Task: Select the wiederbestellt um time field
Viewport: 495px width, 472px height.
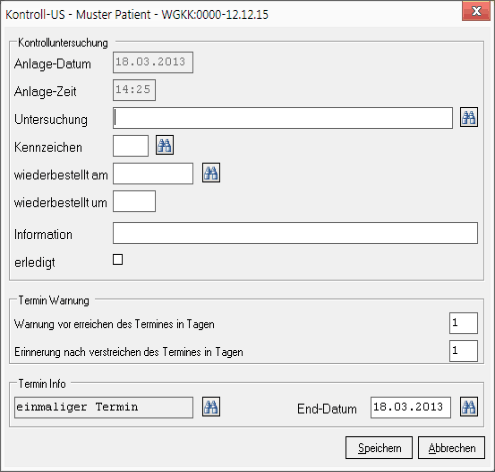Action: (x=134, y=201)
